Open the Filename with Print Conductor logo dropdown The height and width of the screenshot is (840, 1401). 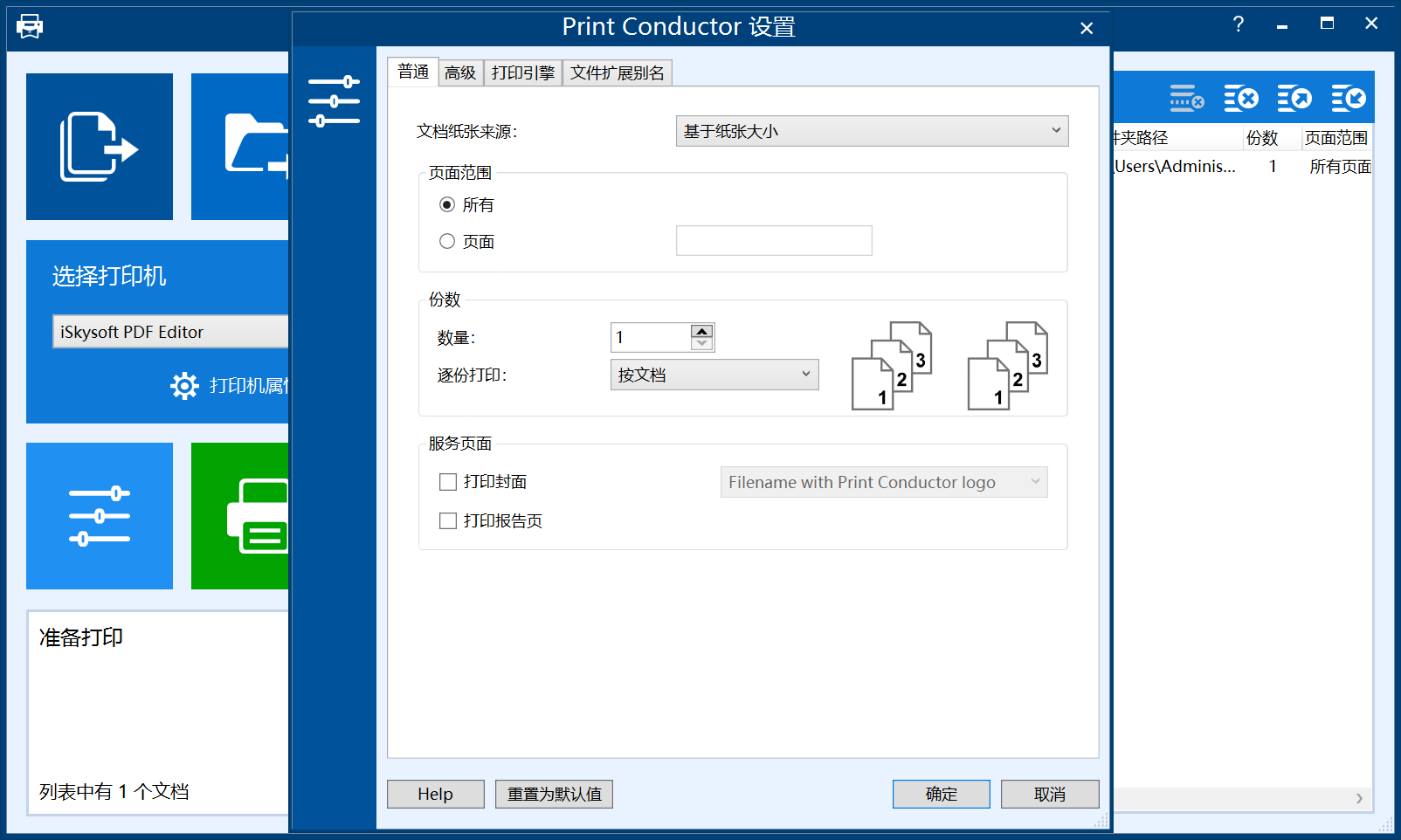pyautogui.click(x=884, y=482)
